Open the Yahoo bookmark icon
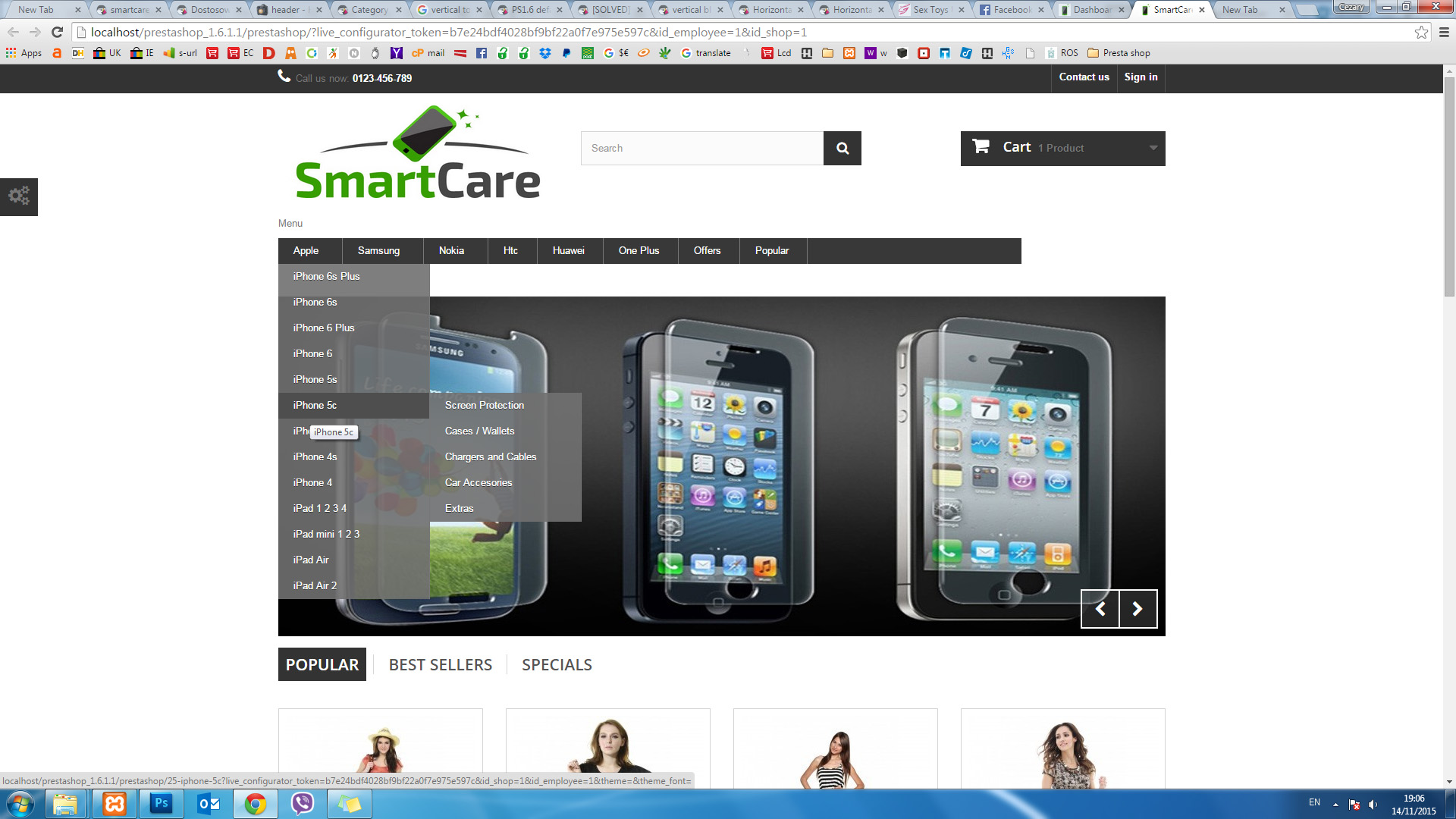This screenshot has height=819, width=1456. tap(397, 53)
